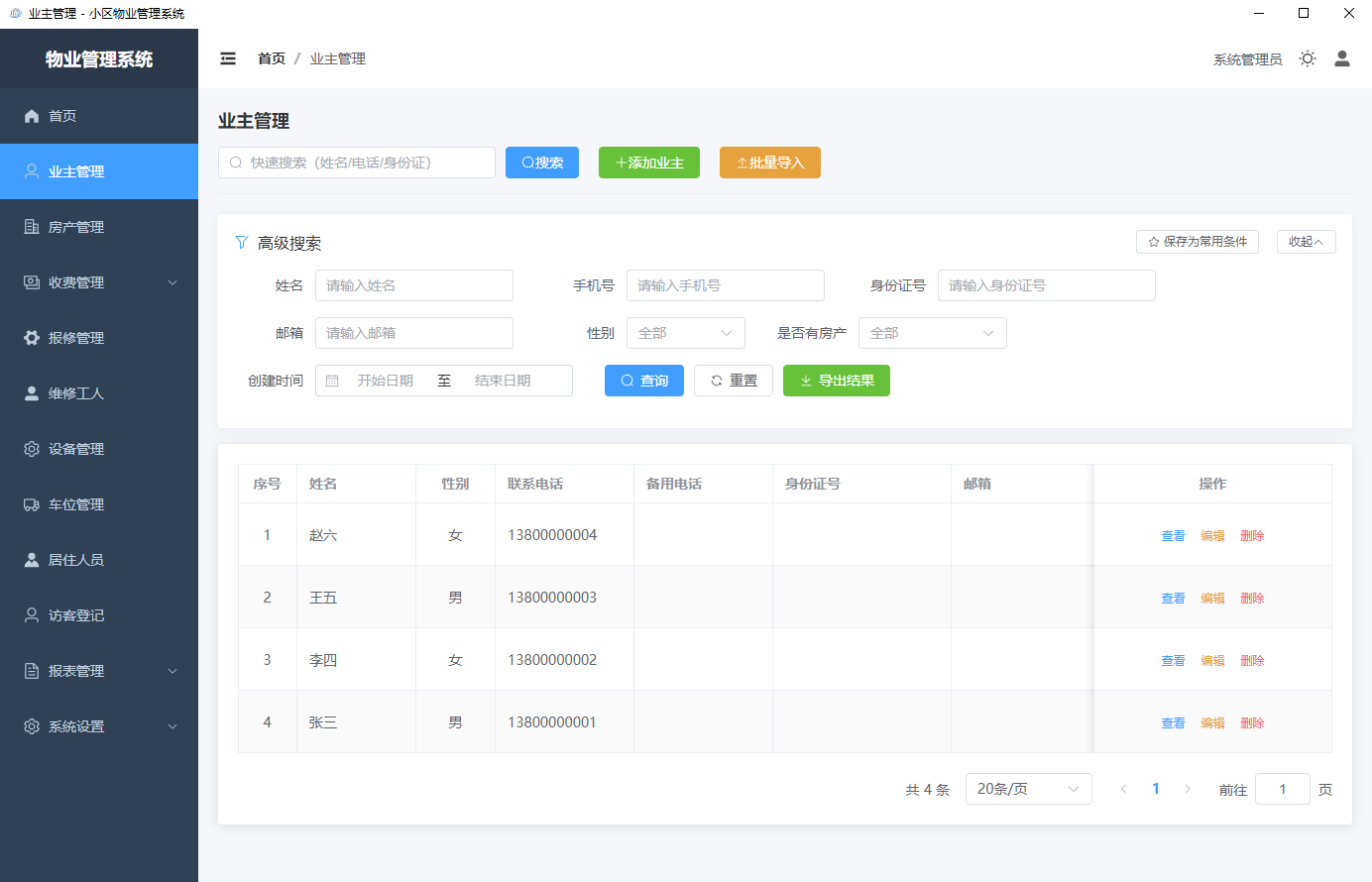The height and width of the screenshot is (882, 1372).
Task: Go to 房产管理 in the sidebar
Action: pos(76,227)
